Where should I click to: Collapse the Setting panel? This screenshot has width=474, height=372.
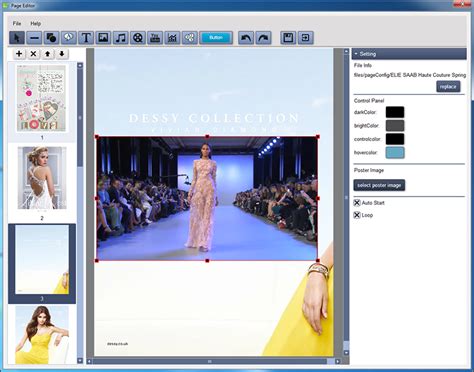356,54
